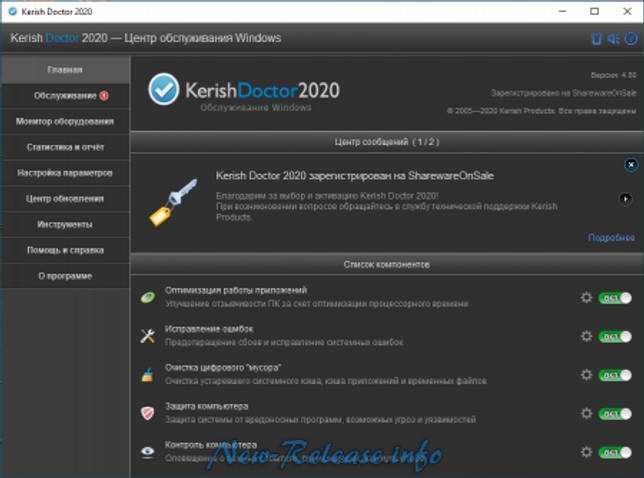Open Центр обновления section
The image size is (644, 478).
[x=65, y=199]
